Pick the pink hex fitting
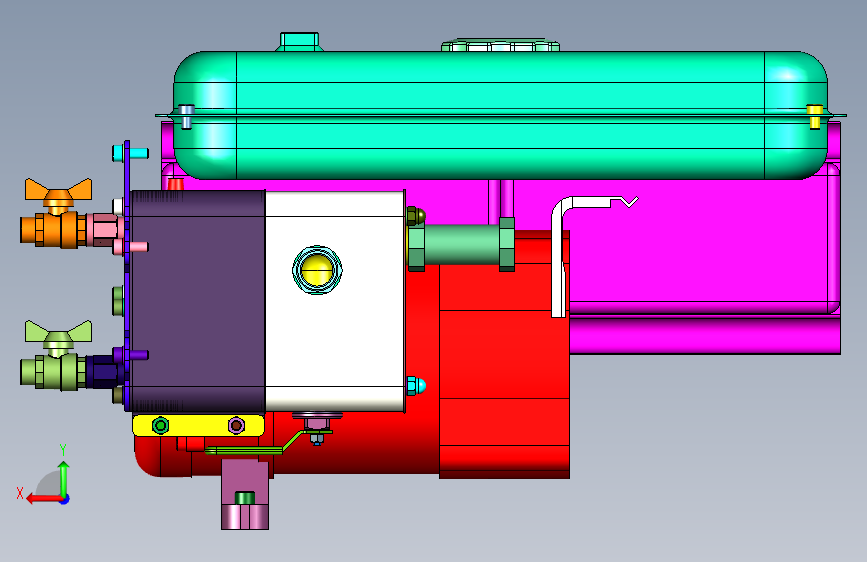This screenshot has width=867, height=562. [x=104, y=229]
